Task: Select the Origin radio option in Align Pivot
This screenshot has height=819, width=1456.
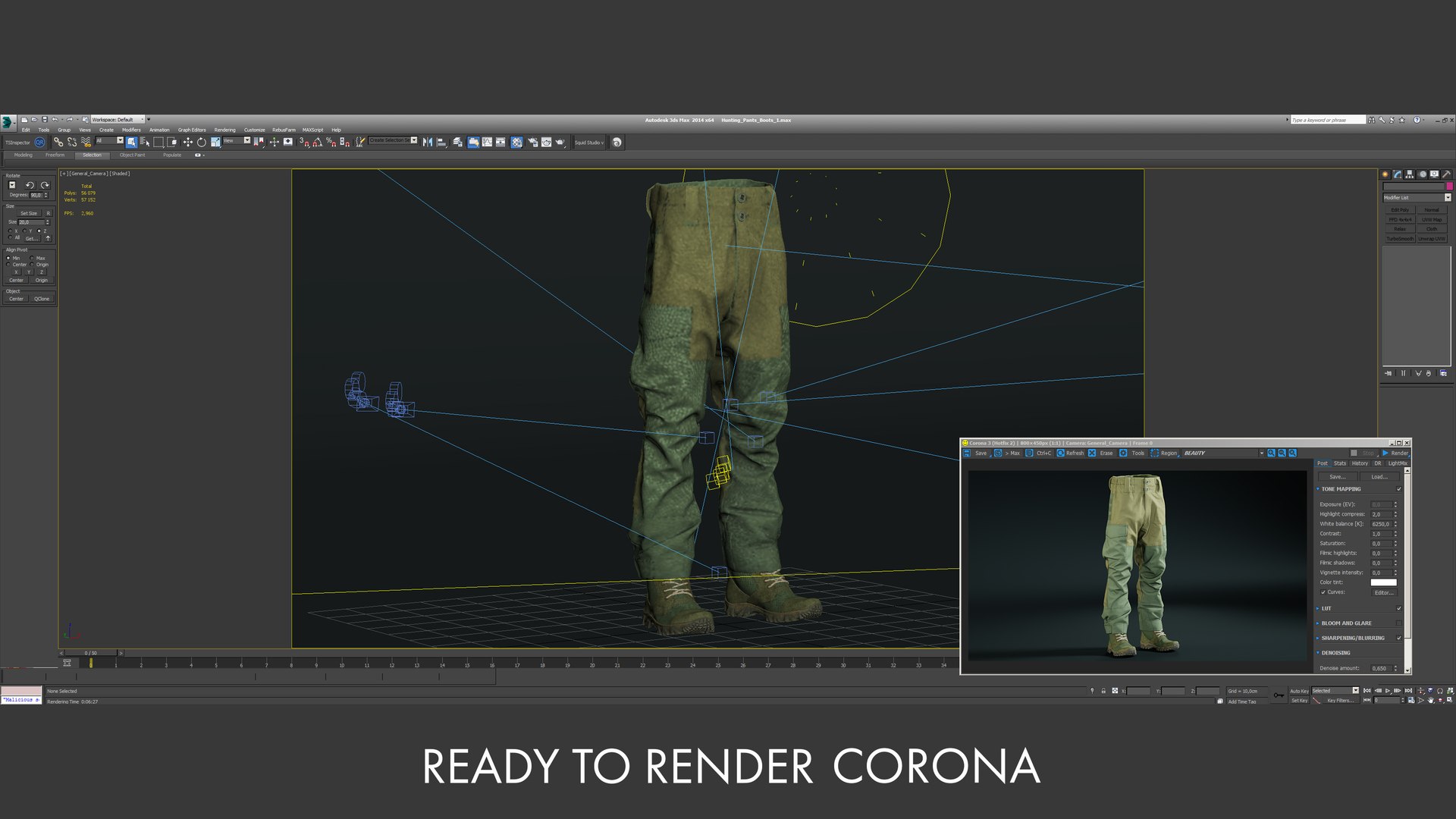Action: point(32,265)
